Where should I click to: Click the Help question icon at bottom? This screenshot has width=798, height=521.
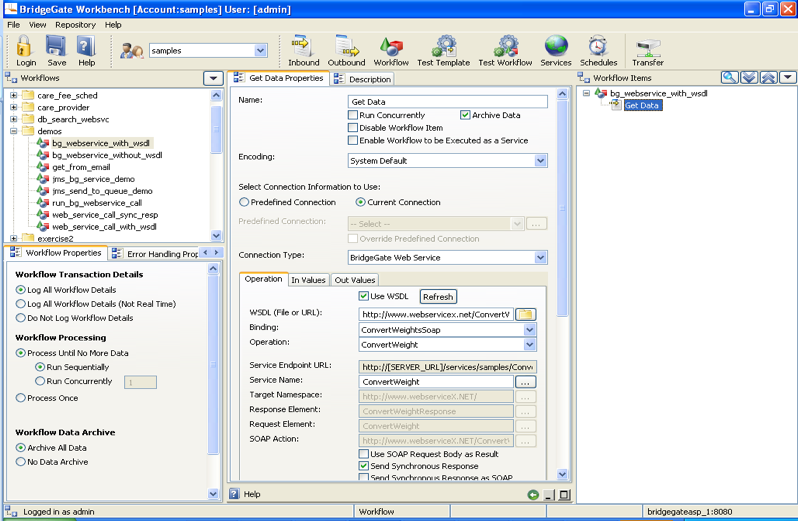pyautogui.click(x=234, y=494)
